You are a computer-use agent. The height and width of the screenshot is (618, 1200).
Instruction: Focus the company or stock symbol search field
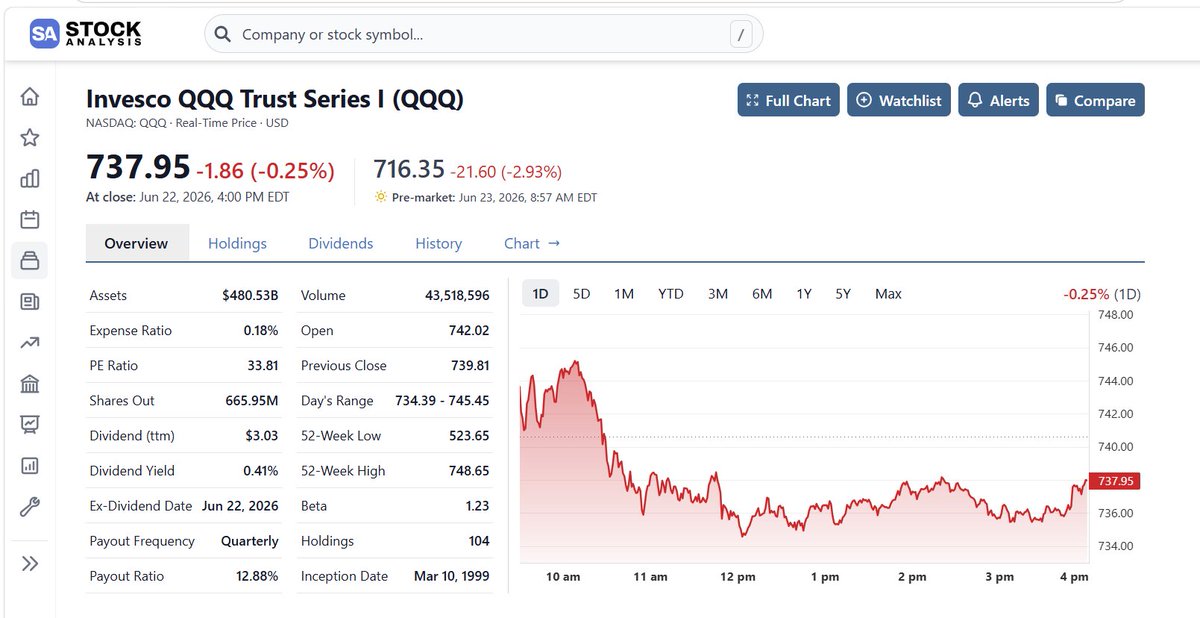[x=484, y=34]
